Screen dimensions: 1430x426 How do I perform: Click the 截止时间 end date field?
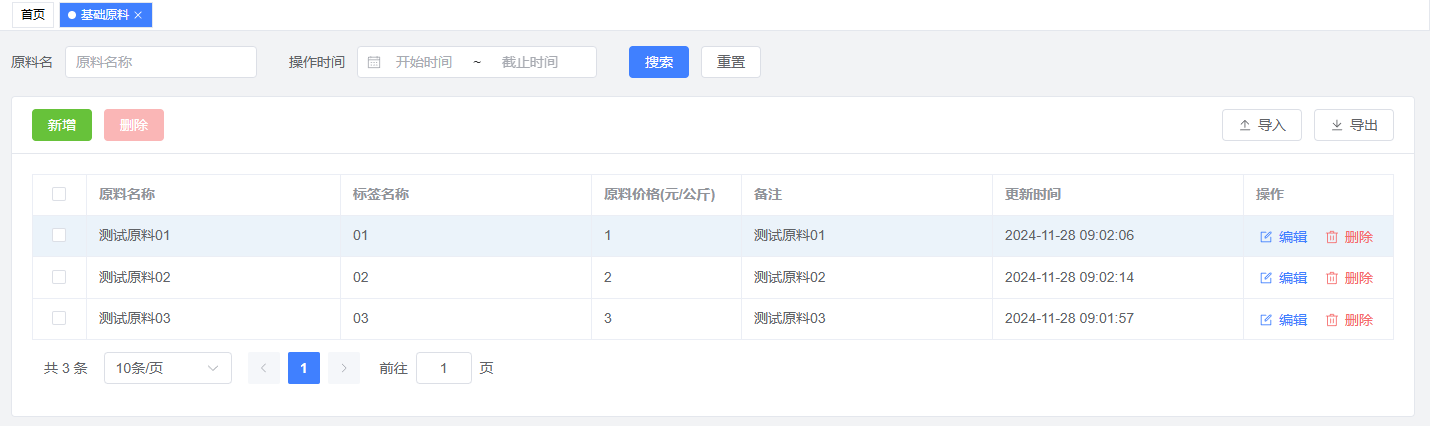tap(530, 62)
